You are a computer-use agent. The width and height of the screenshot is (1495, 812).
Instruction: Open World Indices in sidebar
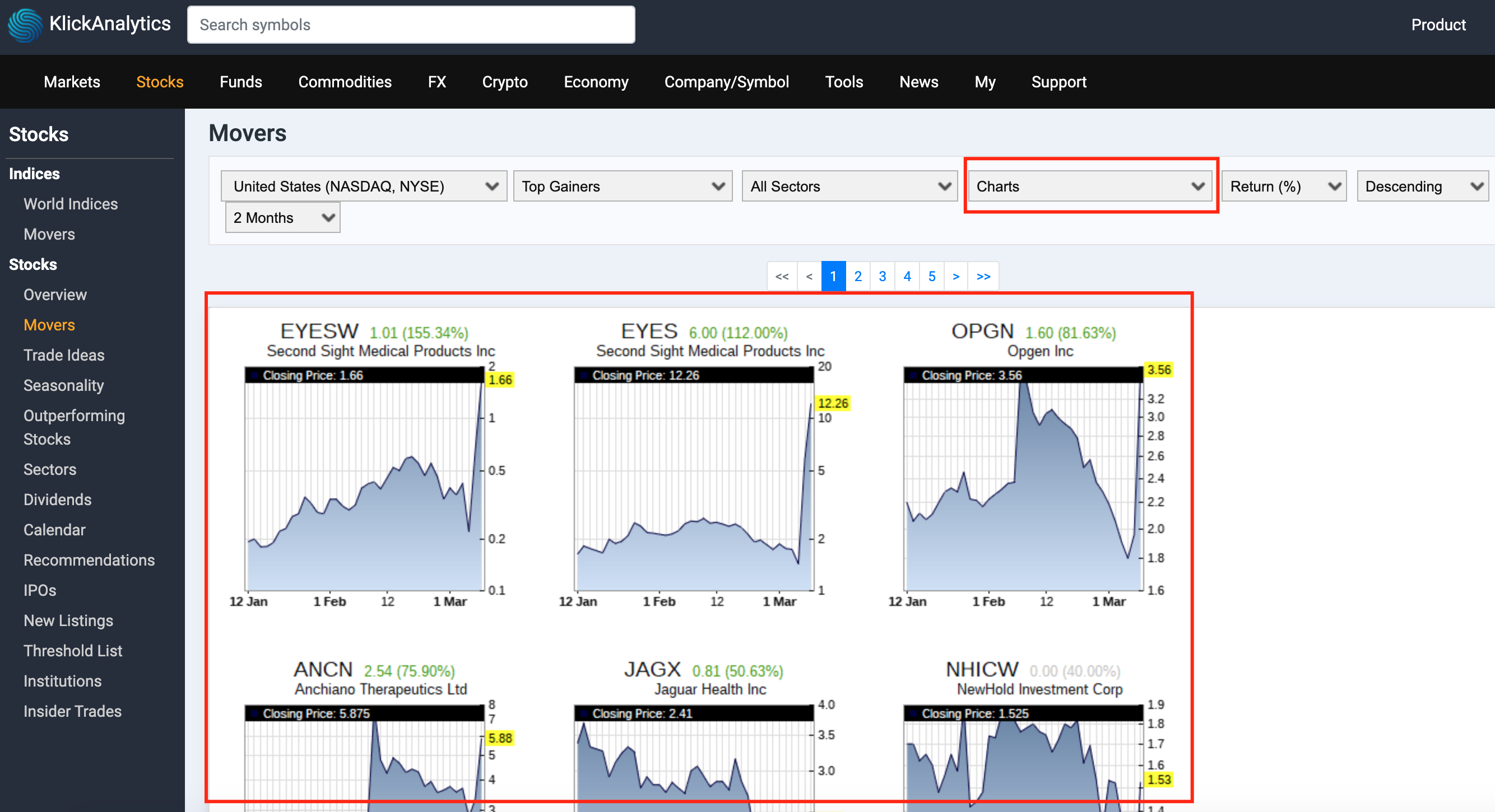point(71,204)
